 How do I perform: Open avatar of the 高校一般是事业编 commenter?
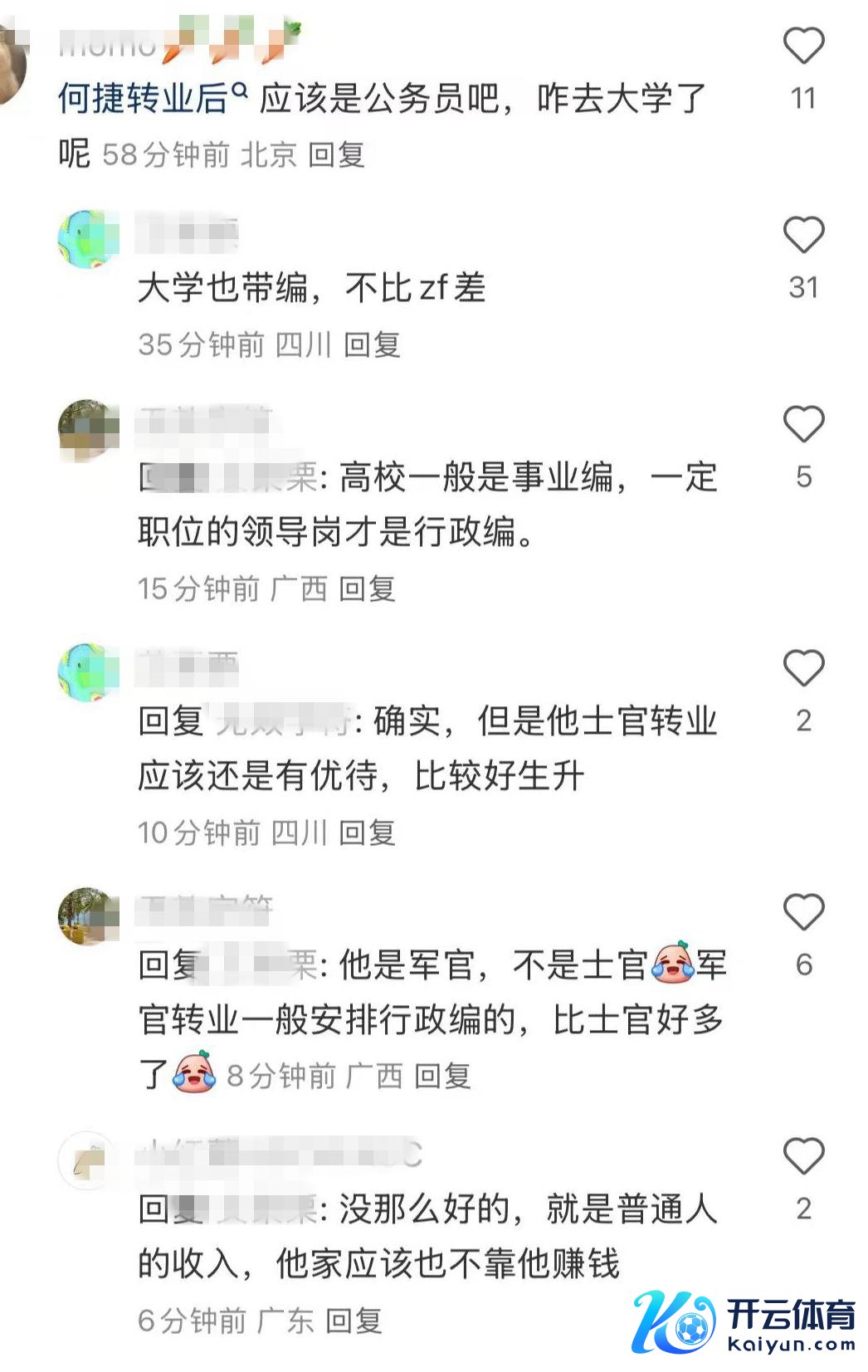pyautogui.click(x=88, y=430)
